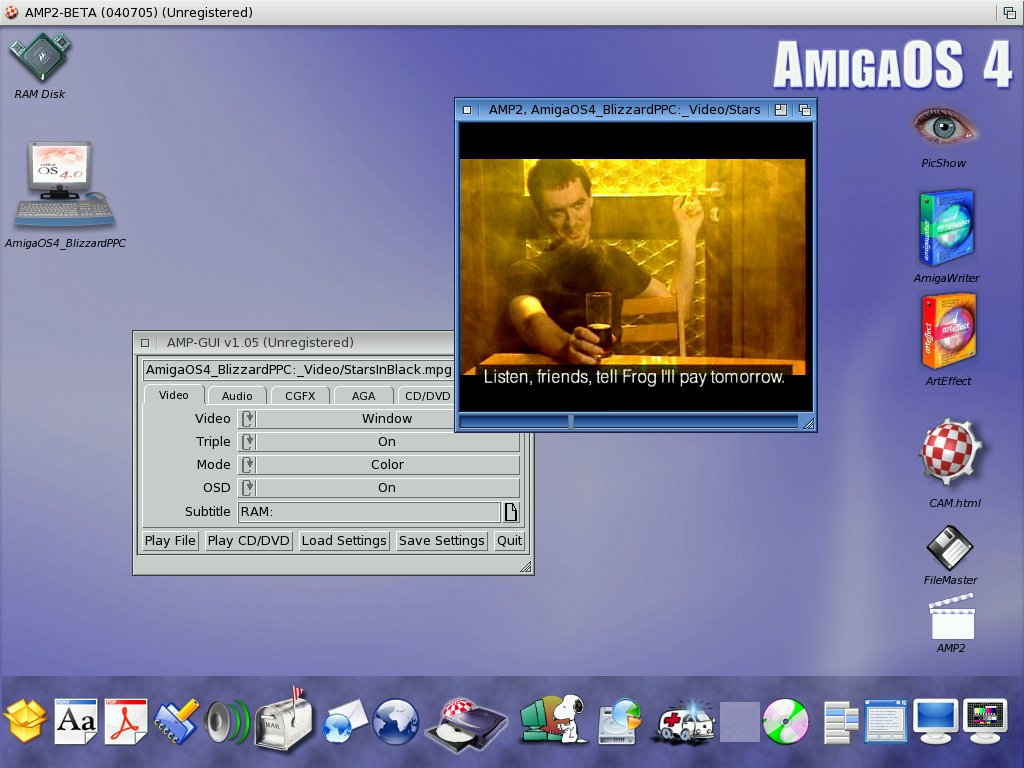Click the StarsInBlack.mpg file path field

(298, 370)
